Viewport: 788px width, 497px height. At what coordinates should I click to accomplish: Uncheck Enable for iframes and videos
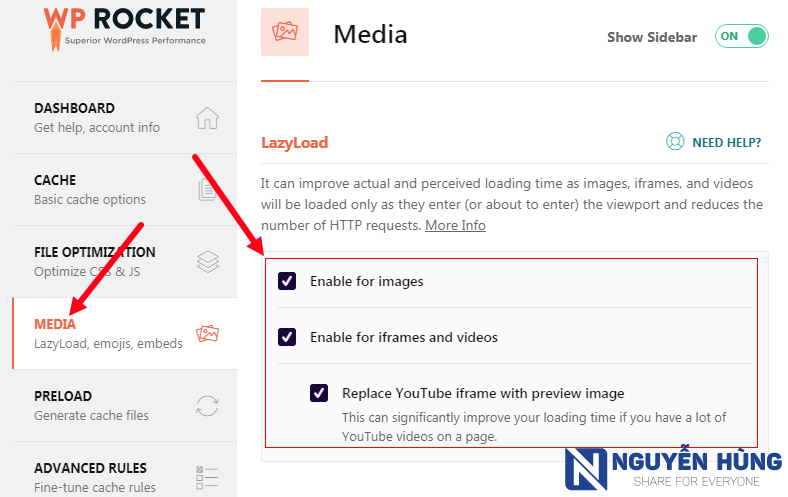point(287,337)
